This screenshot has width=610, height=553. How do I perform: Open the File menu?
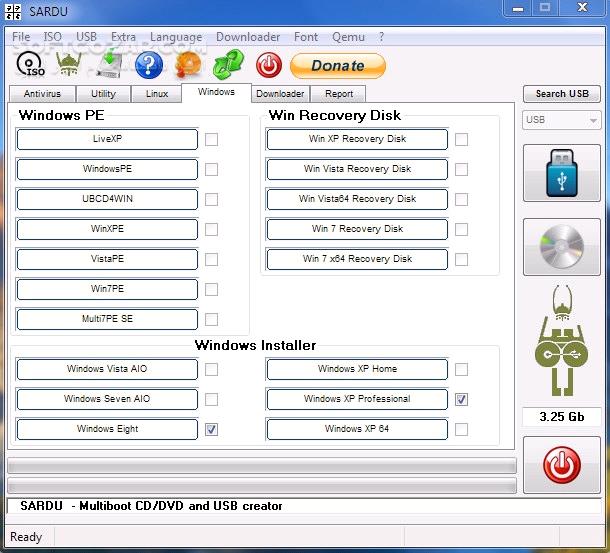21,37
